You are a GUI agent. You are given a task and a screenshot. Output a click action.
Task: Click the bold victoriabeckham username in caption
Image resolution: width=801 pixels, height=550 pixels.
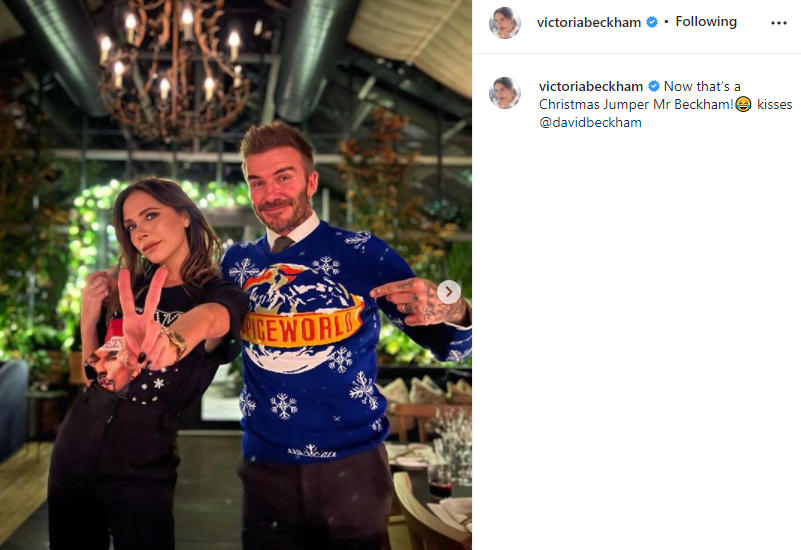(591, 86)
